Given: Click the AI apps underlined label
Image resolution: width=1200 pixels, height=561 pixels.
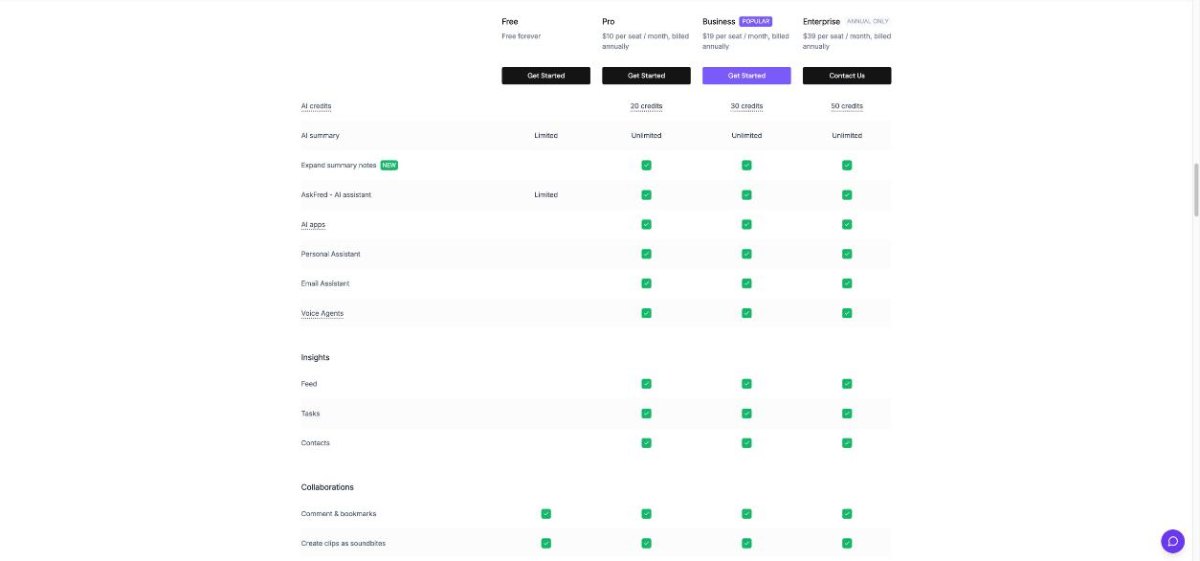Looking at the screenshot, I should (x=313, y=225).
